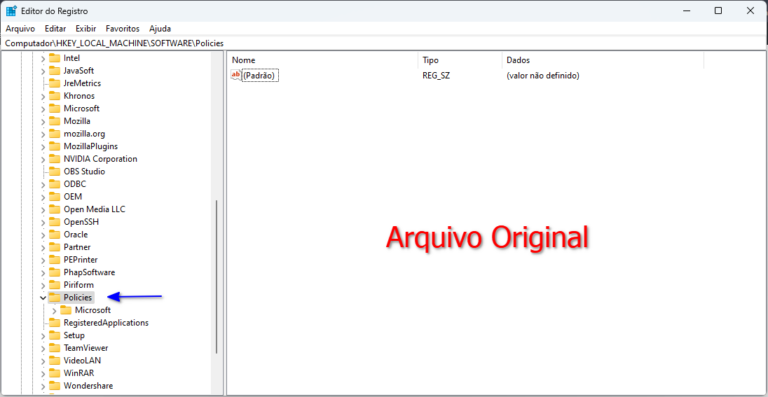Viewport: 768px width, 397px height.
Task: Open the Exibir menu
Action: pos(86,28)
